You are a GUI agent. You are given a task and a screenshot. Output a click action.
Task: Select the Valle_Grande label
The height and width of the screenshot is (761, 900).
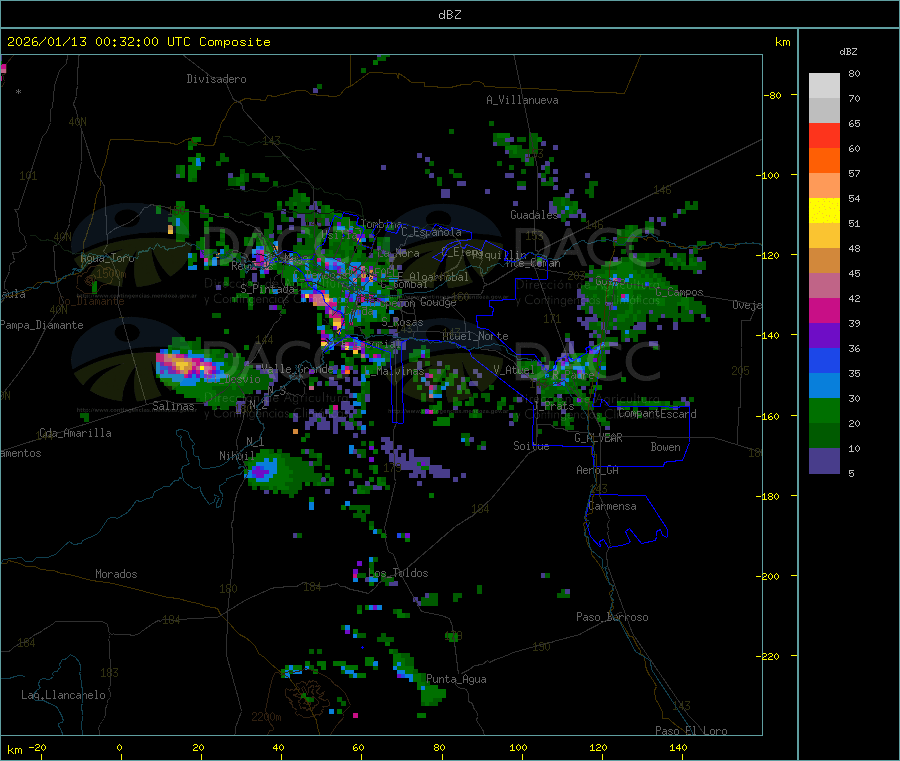point(297,368)
